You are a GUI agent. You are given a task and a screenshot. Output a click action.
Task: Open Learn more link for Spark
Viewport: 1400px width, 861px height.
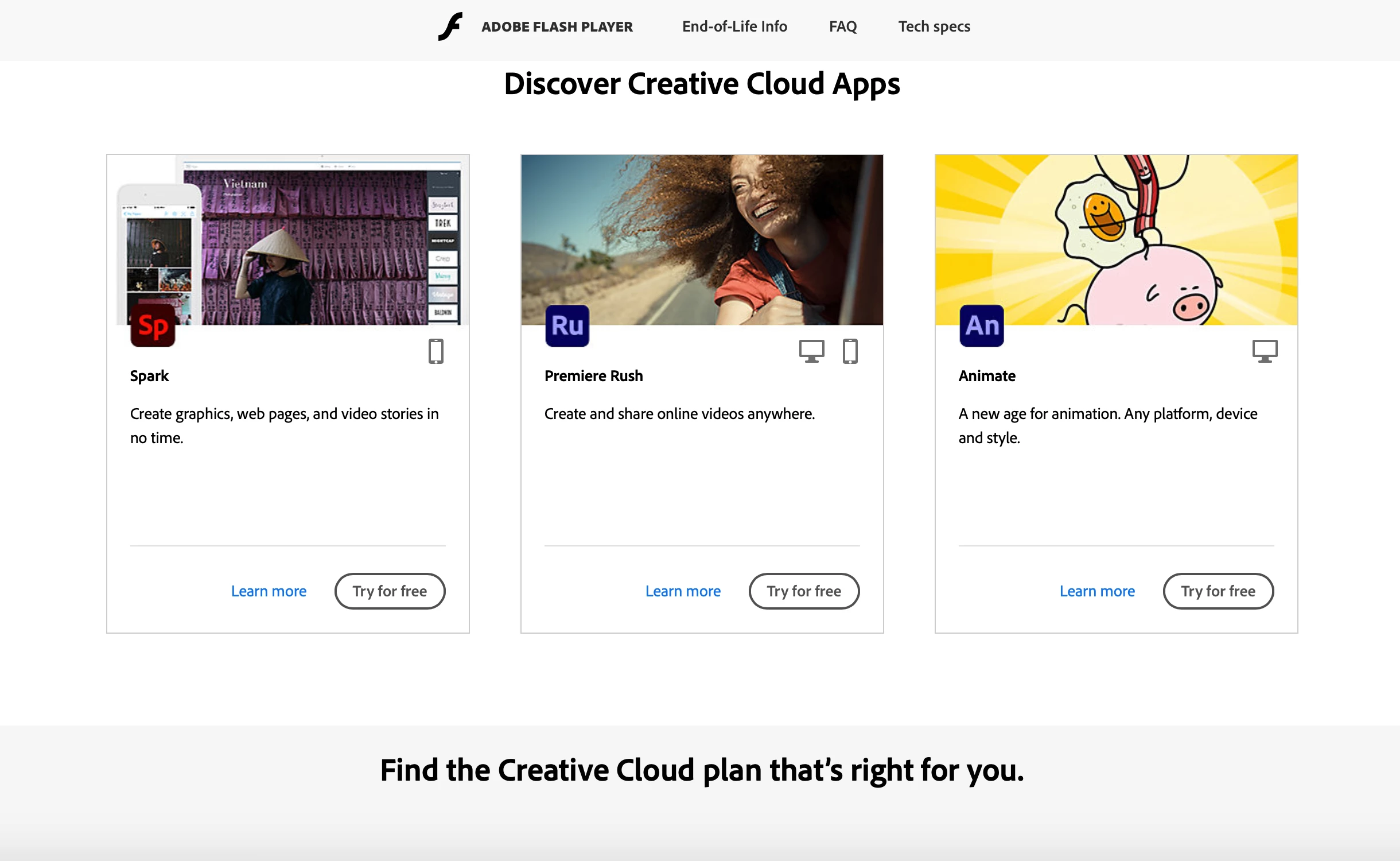point(269,591)
